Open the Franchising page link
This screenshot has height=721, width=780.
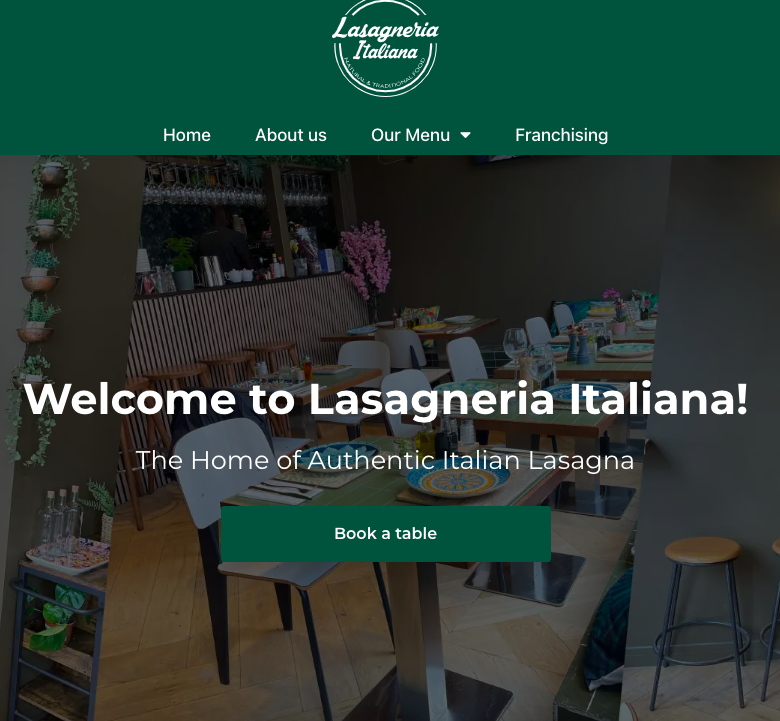(561, 135)
